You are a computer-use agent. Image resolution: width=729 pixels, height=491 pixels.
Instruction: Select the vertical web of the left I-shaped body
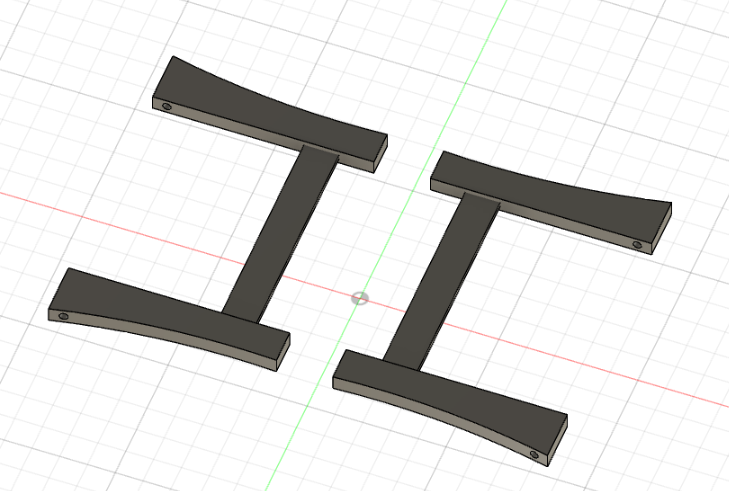tap(280, 233)
